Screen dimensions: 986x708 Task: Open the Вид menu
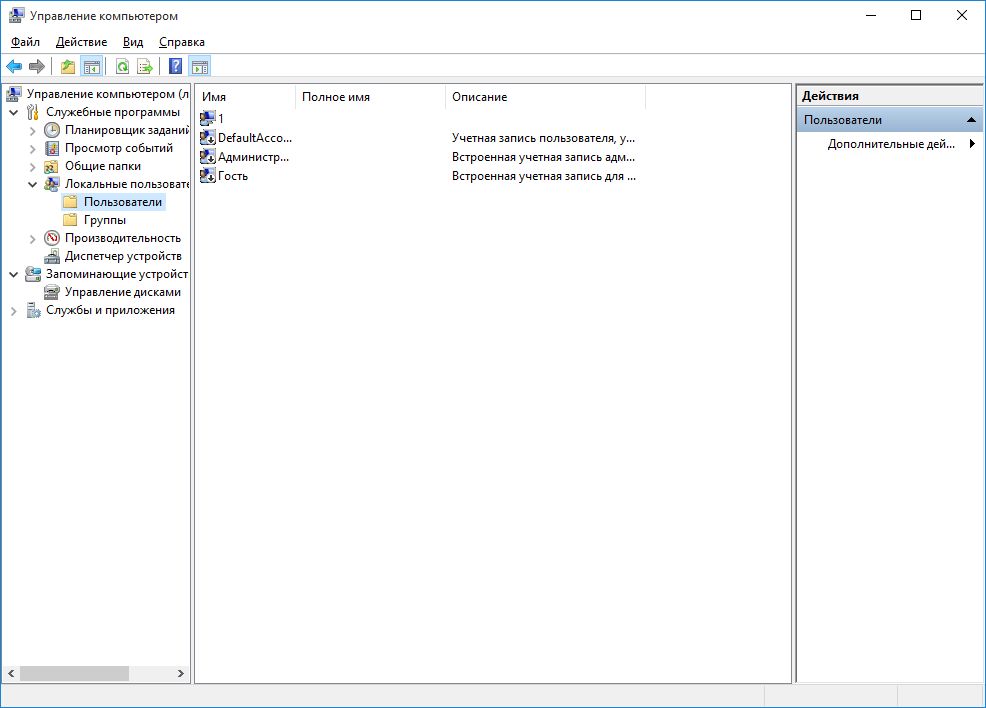point(133,42)
